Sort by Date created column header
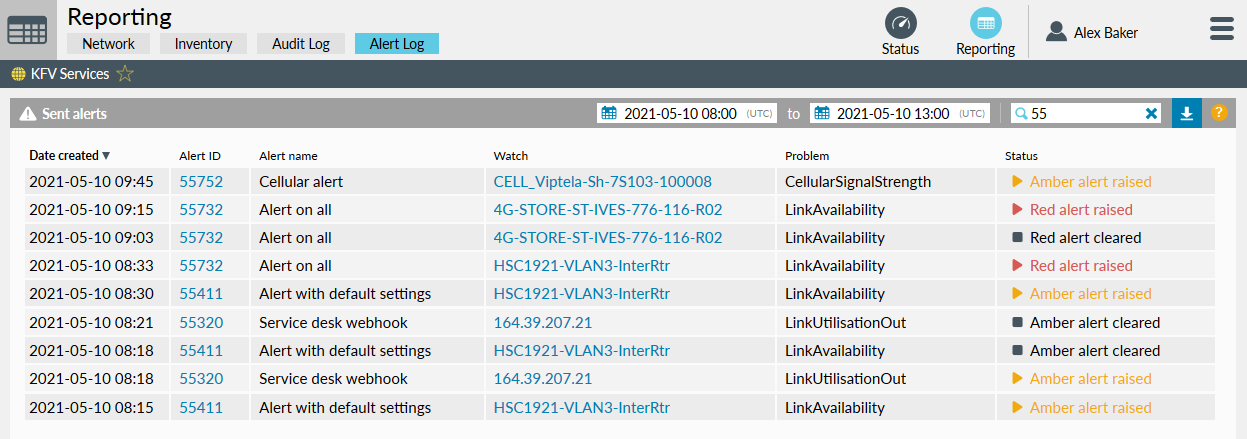Image resolution: width=1247 pixels, height=439 pixels. pos(69,156)
